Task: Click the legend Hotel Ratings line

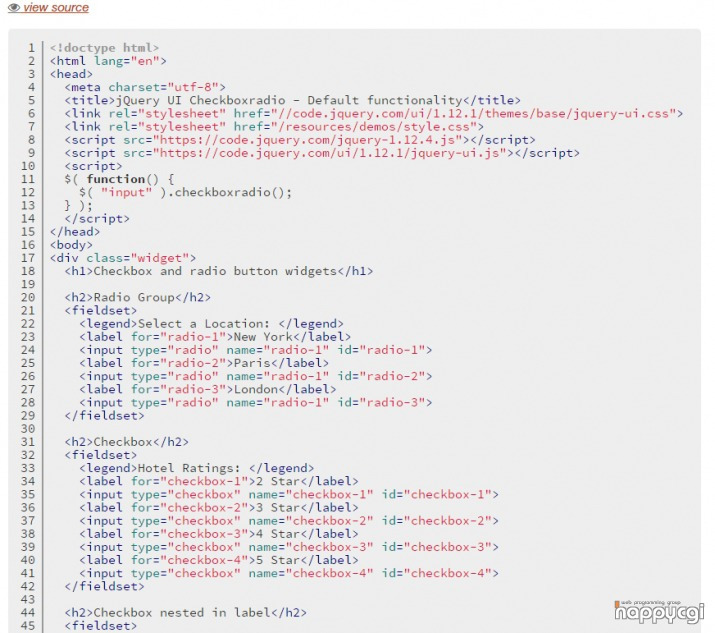Action: [197, 468]
